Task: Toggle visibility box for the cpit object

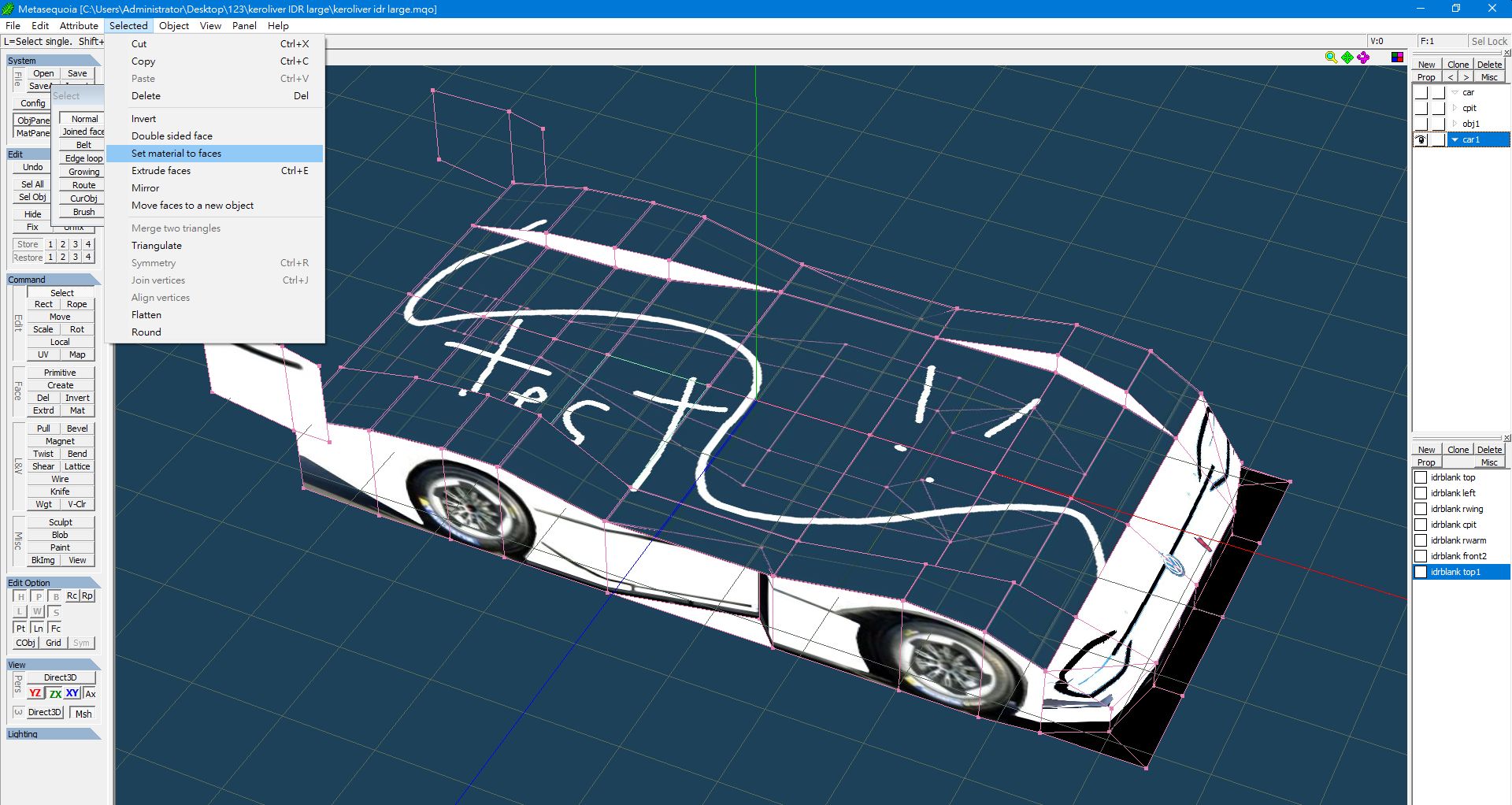Action: [1421, 109]
